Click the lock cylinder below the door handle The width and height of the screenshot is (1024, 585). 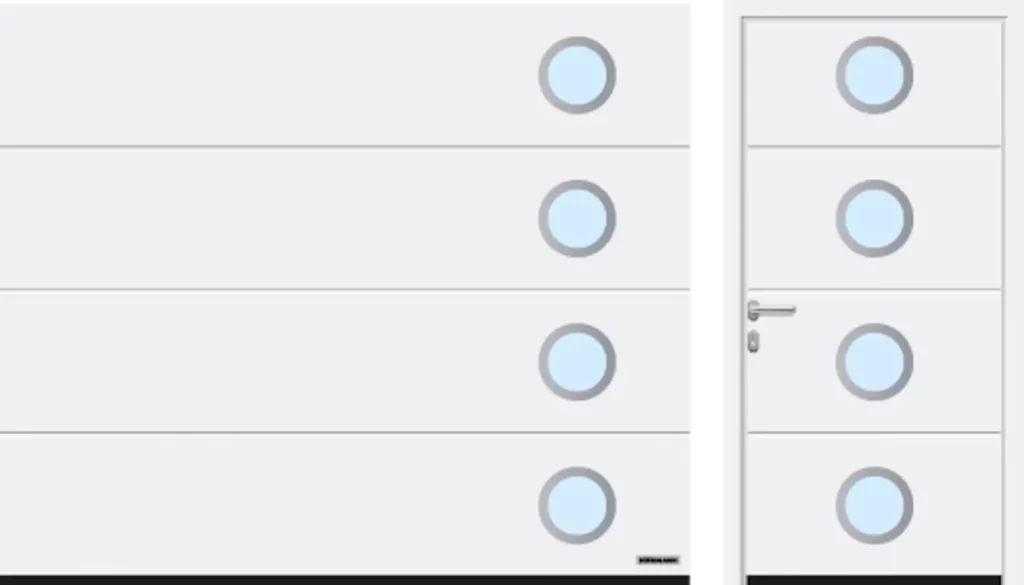tap(754, 341)
